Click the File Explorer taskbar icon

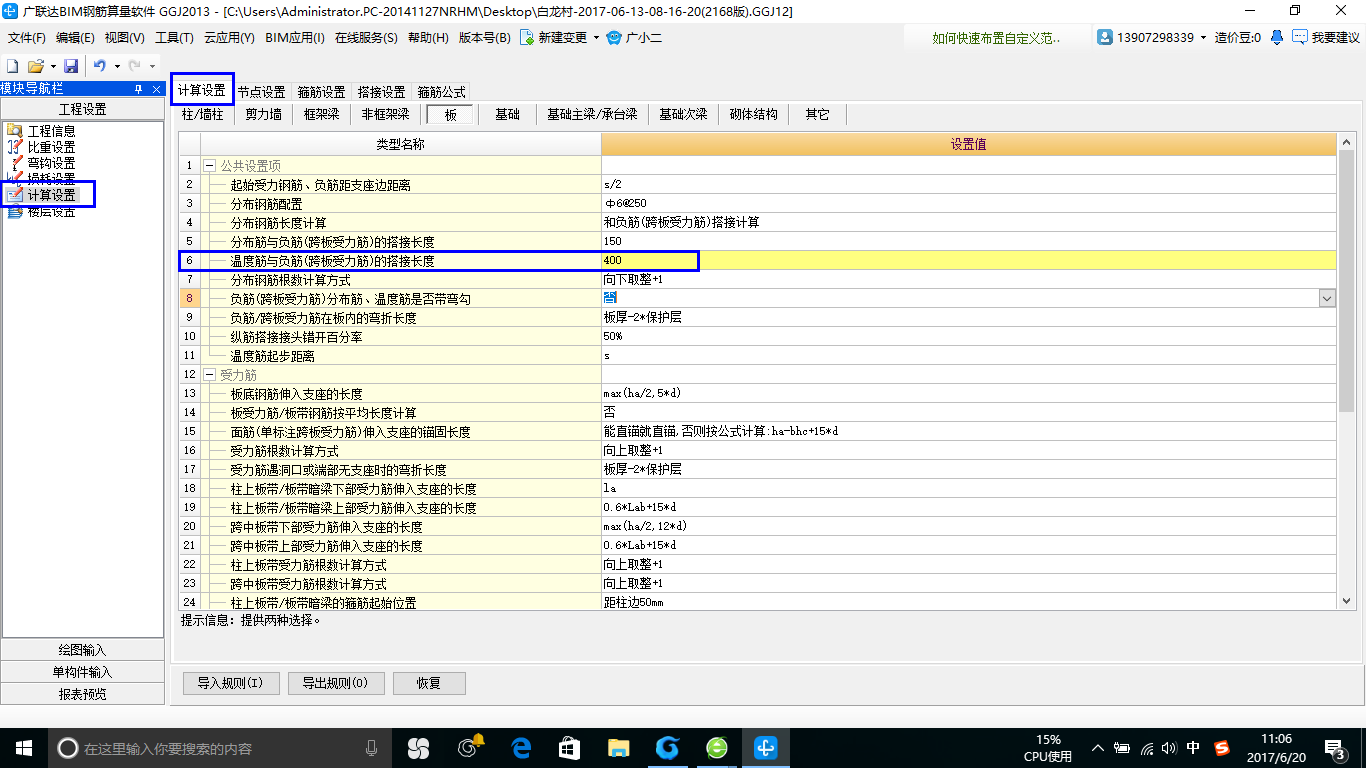619,748
